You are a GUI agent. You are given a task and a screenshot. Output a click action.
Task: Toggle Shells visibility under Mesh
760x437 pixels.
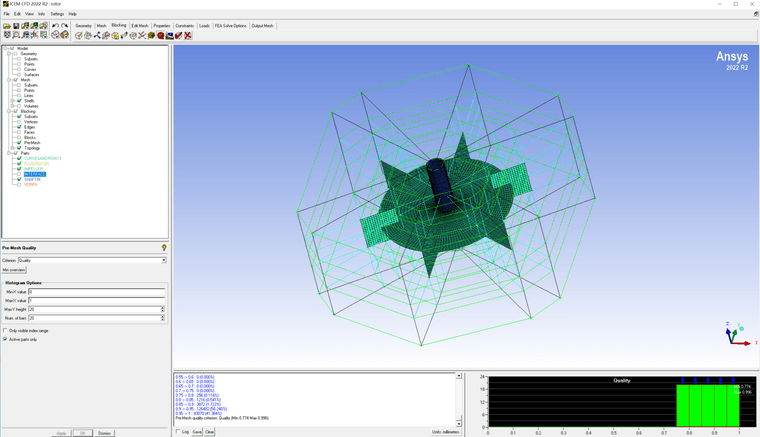click(x=19, y=101)
